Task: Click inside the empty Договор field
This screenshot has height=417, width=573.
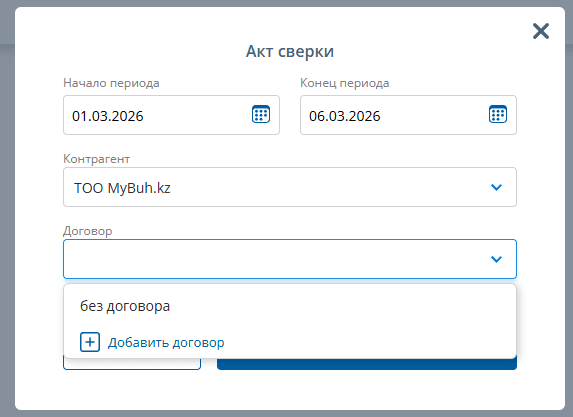Action: click(x=290, y=259)
